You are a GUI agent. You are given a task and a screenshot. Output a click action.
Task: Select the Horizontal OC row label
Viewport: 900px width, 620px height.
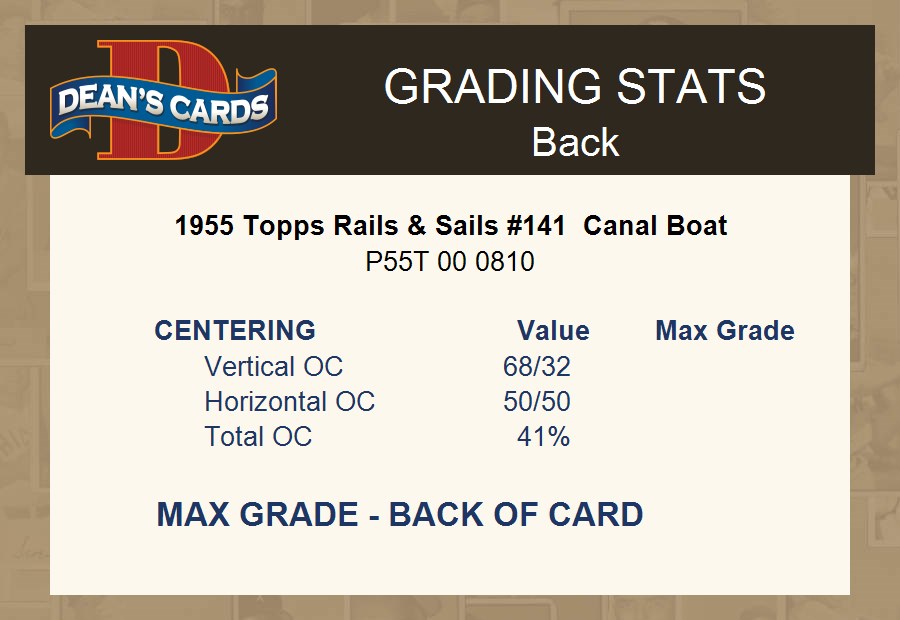289,402
